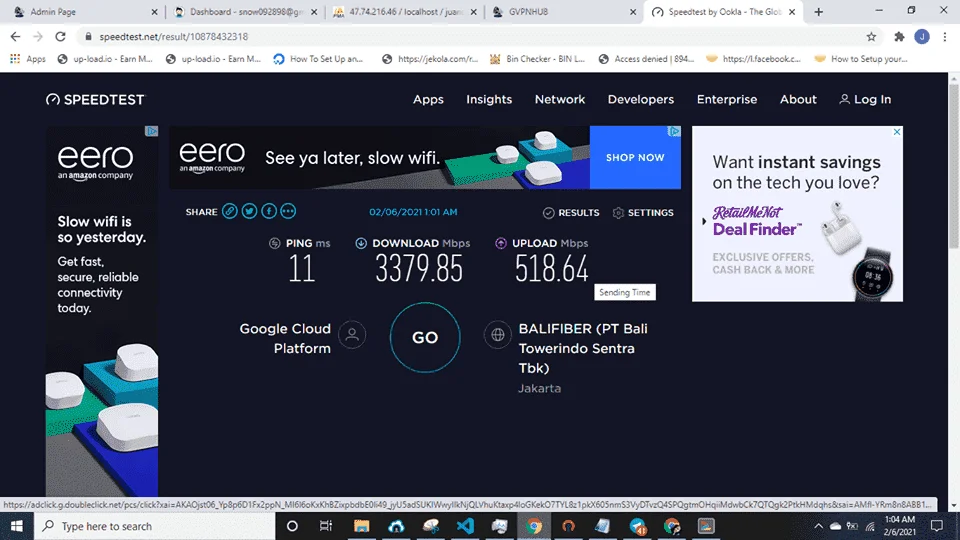Close the RetailMeNot ad

point(897,132)
